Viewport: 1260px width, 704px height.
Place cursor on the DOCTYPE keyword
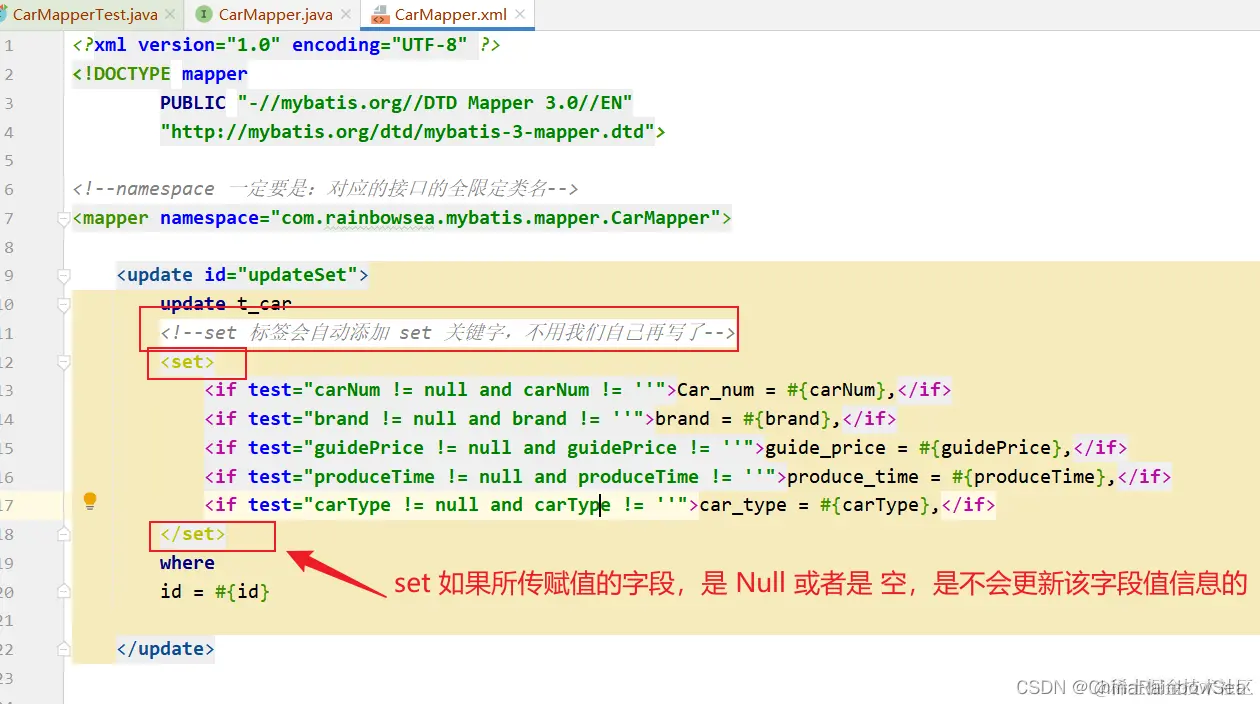tap(132, 74)
